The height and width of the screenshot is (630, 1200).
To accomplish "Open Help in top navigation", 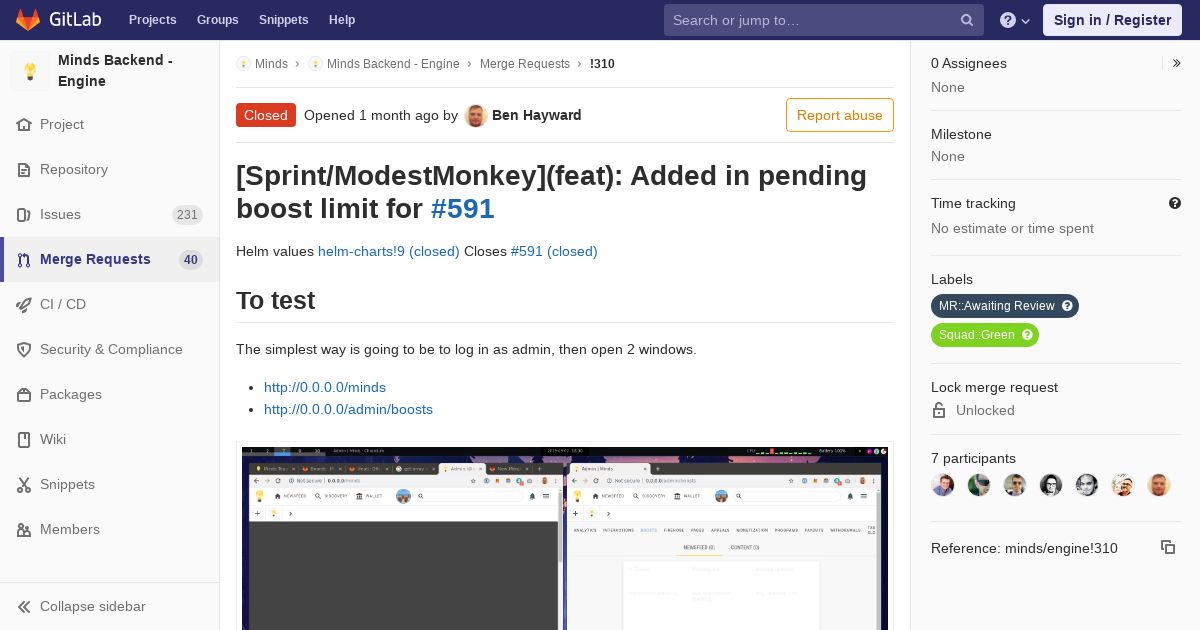I will (342, 20).
